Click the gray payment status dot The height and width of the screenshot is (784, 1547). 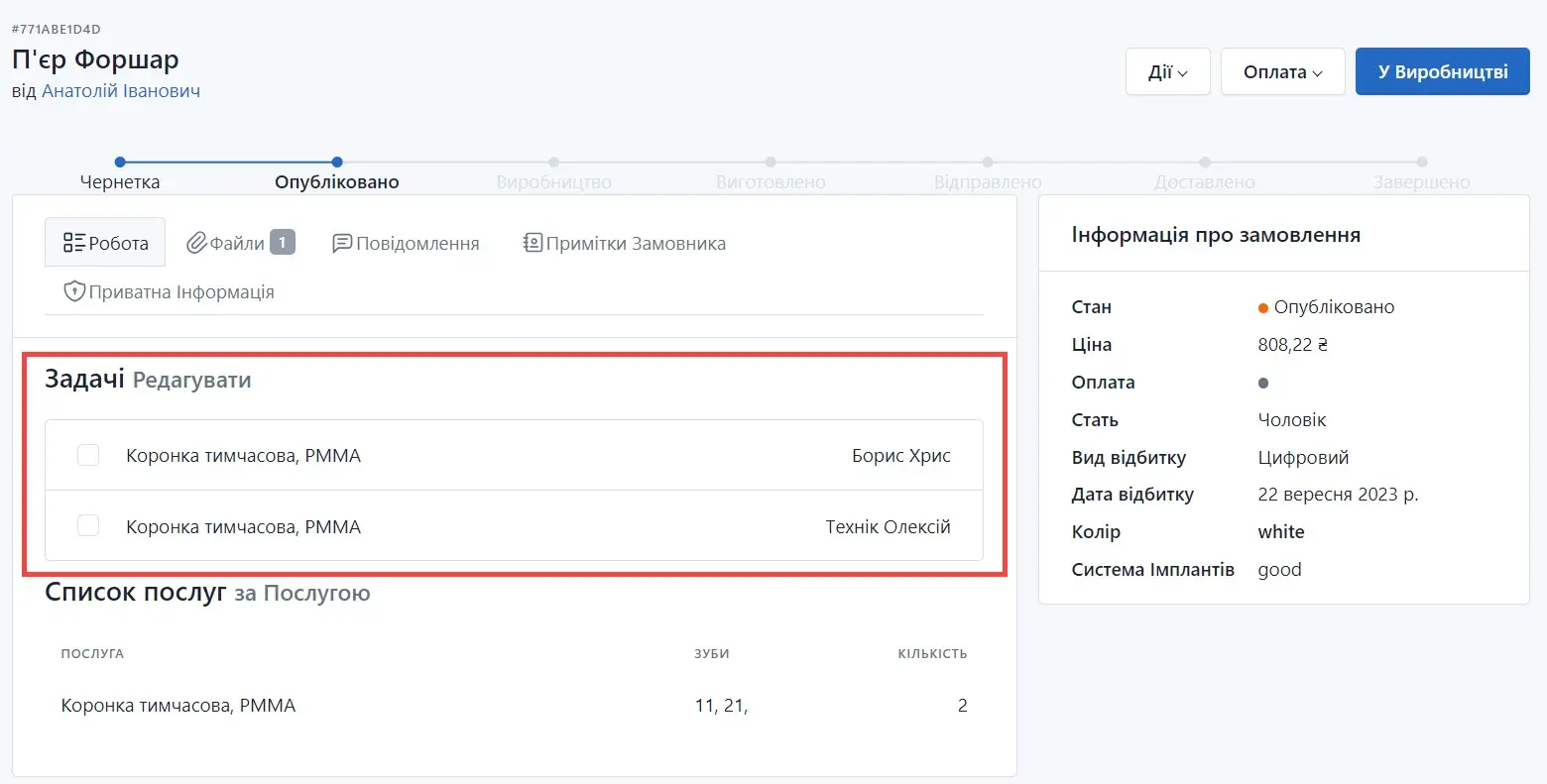point(1263,383)
